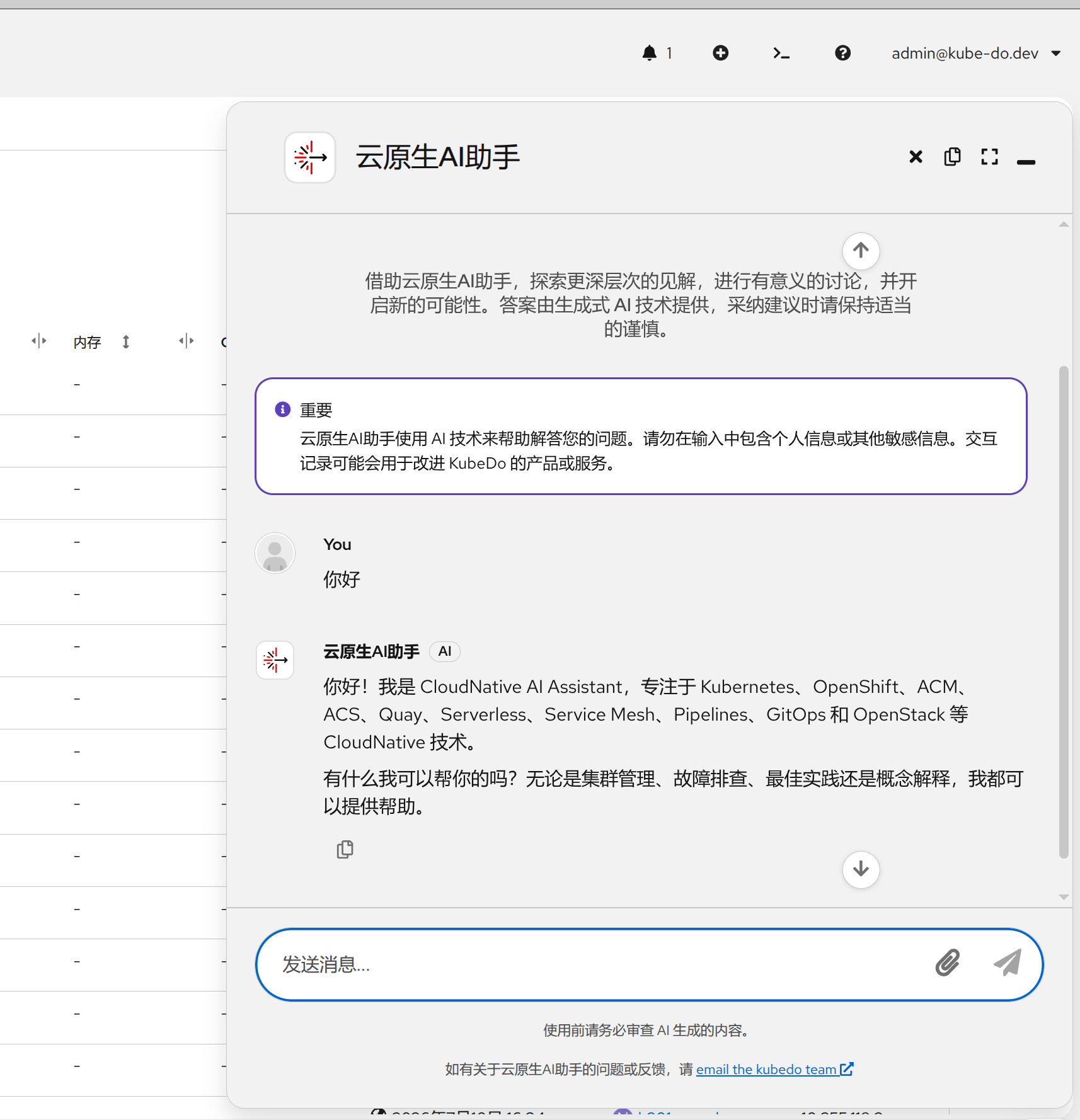Click the chat panel vertical scrollbar
The width and height of the screenshot is (1080, 1120).
(1064, 611)
